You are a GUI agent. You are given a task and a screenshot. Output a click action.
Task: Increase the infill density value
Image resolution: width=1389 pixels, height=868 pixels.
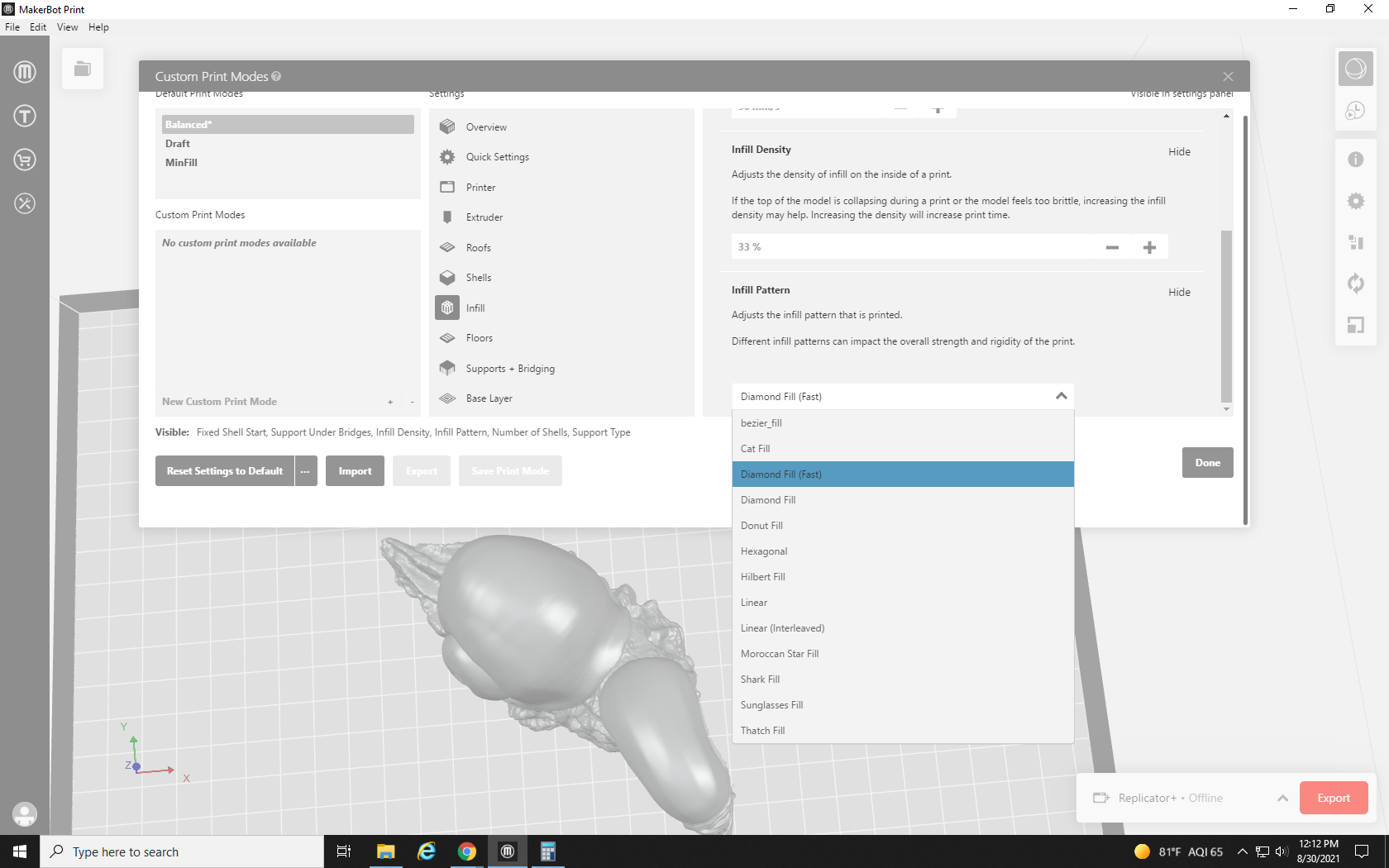1149,247
